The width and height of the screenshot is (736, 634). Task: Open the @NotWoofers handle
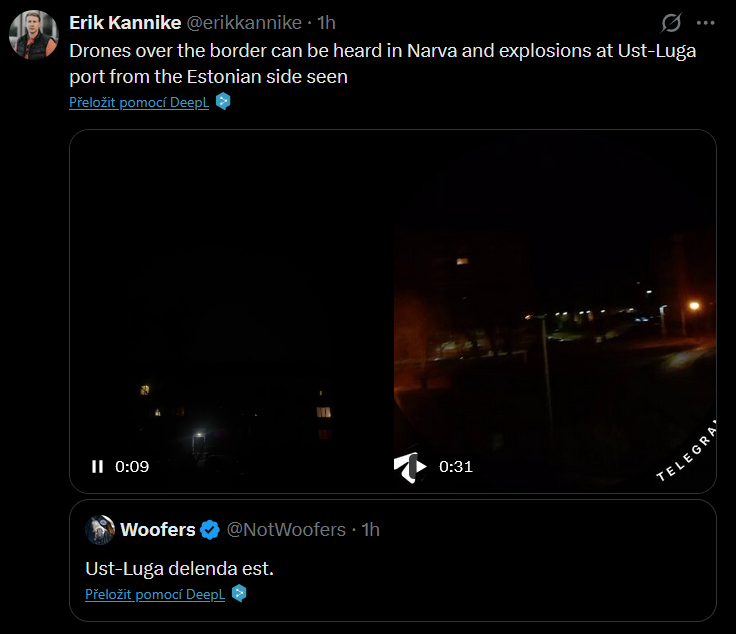click(x=286, y=530)
